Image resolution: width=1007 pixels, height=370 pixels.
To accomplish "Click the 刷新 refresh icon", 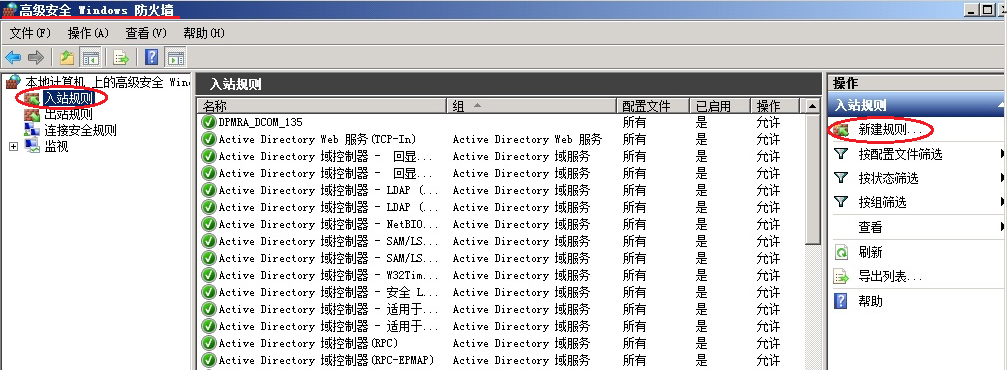I will click(841, 252).
